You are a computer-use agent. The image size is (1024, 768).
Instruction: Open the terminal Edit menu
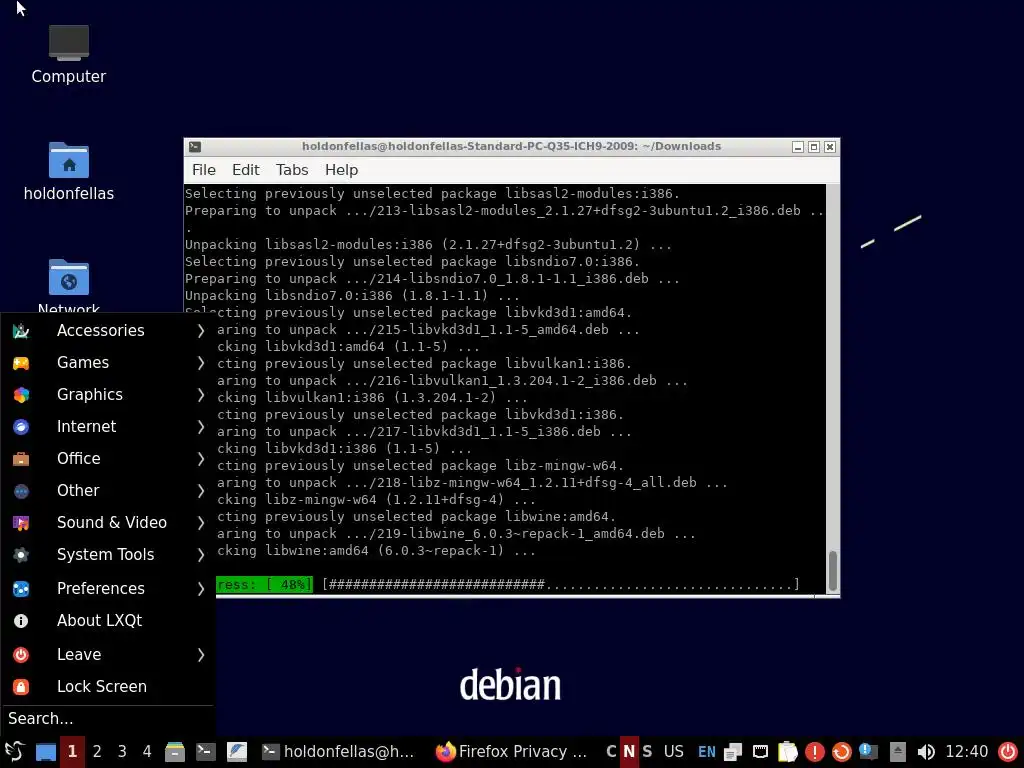click(x=246, y=170)
